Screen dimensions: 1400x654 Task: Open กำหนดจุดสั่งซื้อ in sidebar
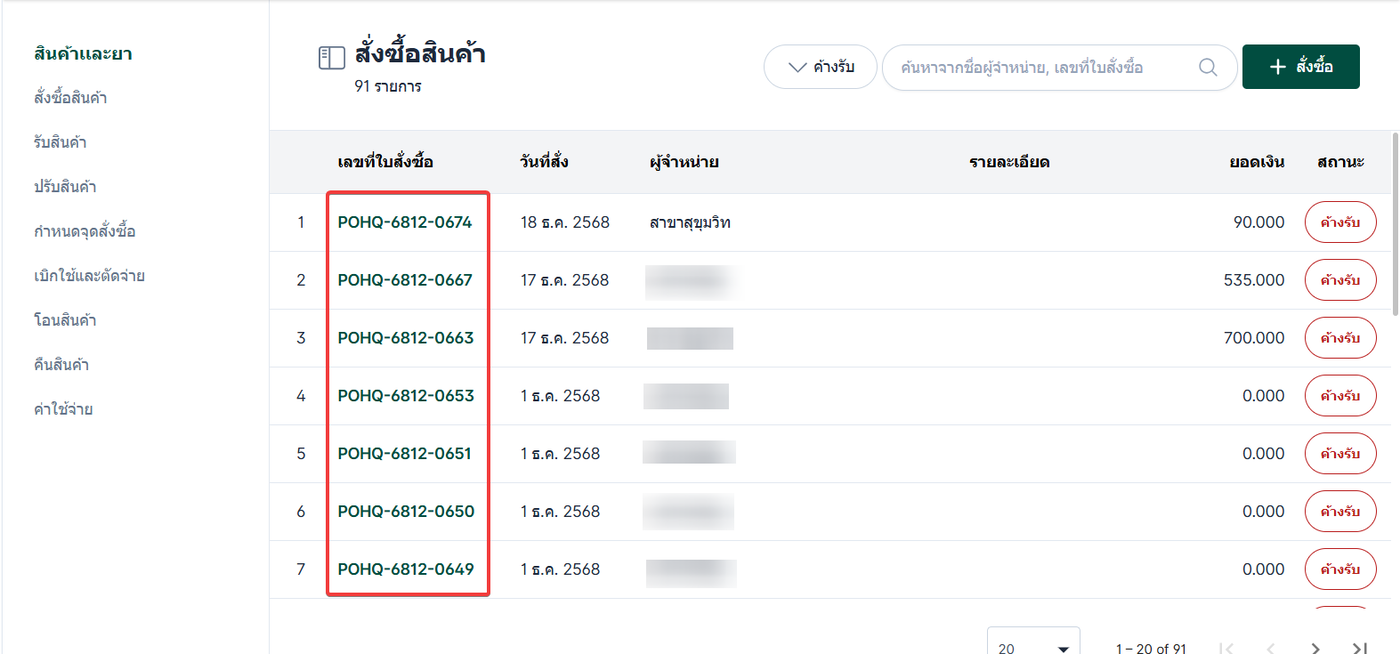pos(84,231)
